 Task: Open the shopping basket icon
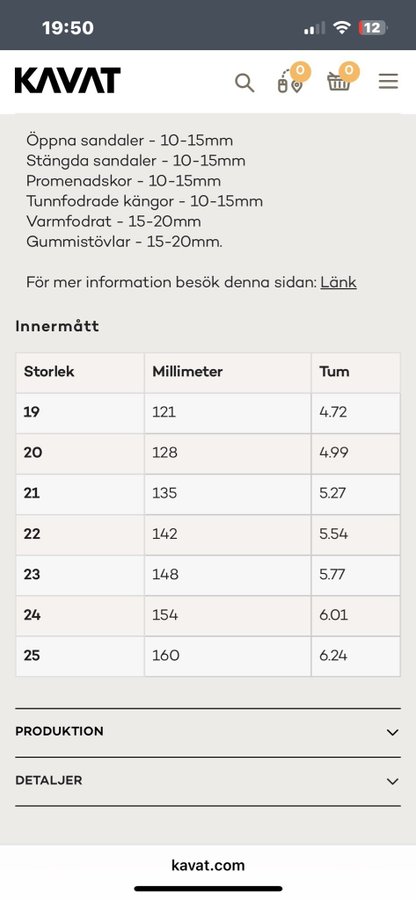point(339,82)
